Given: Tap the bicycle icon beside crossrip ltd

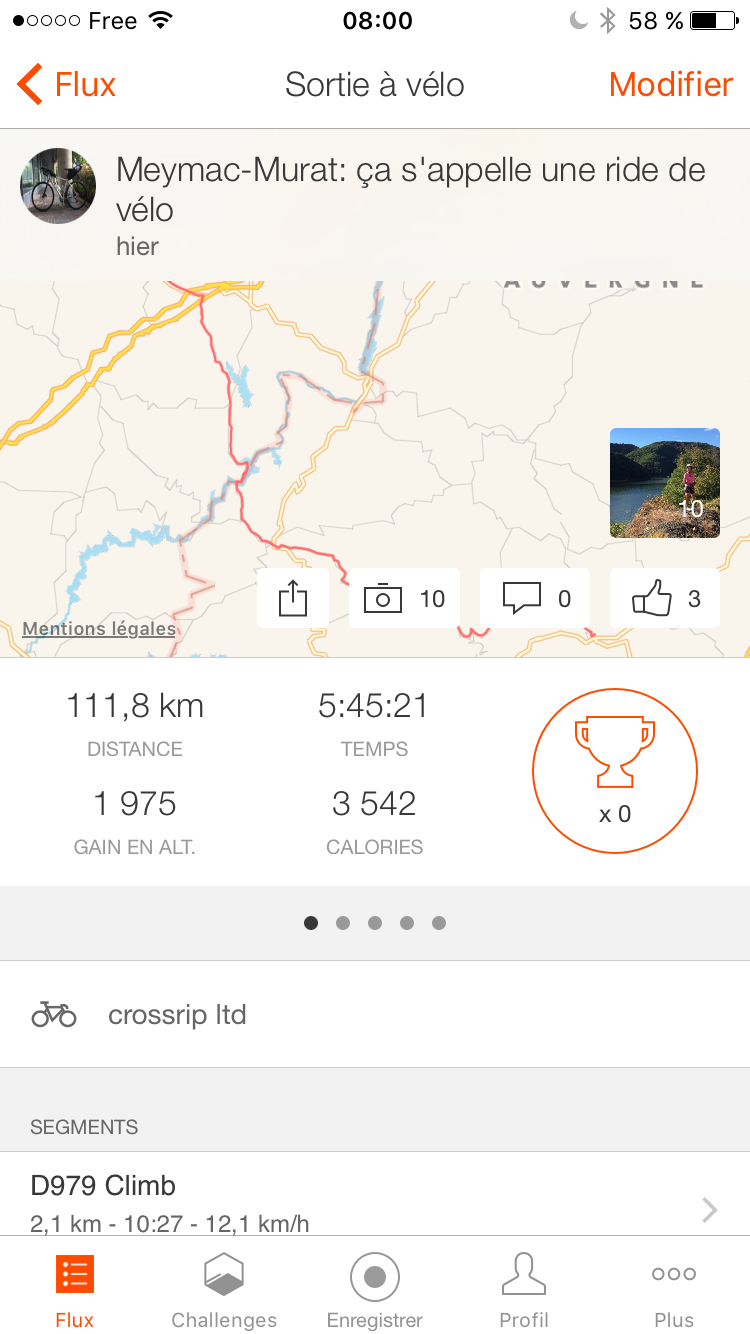Looking at the screenshot, I should point(54,1015).
